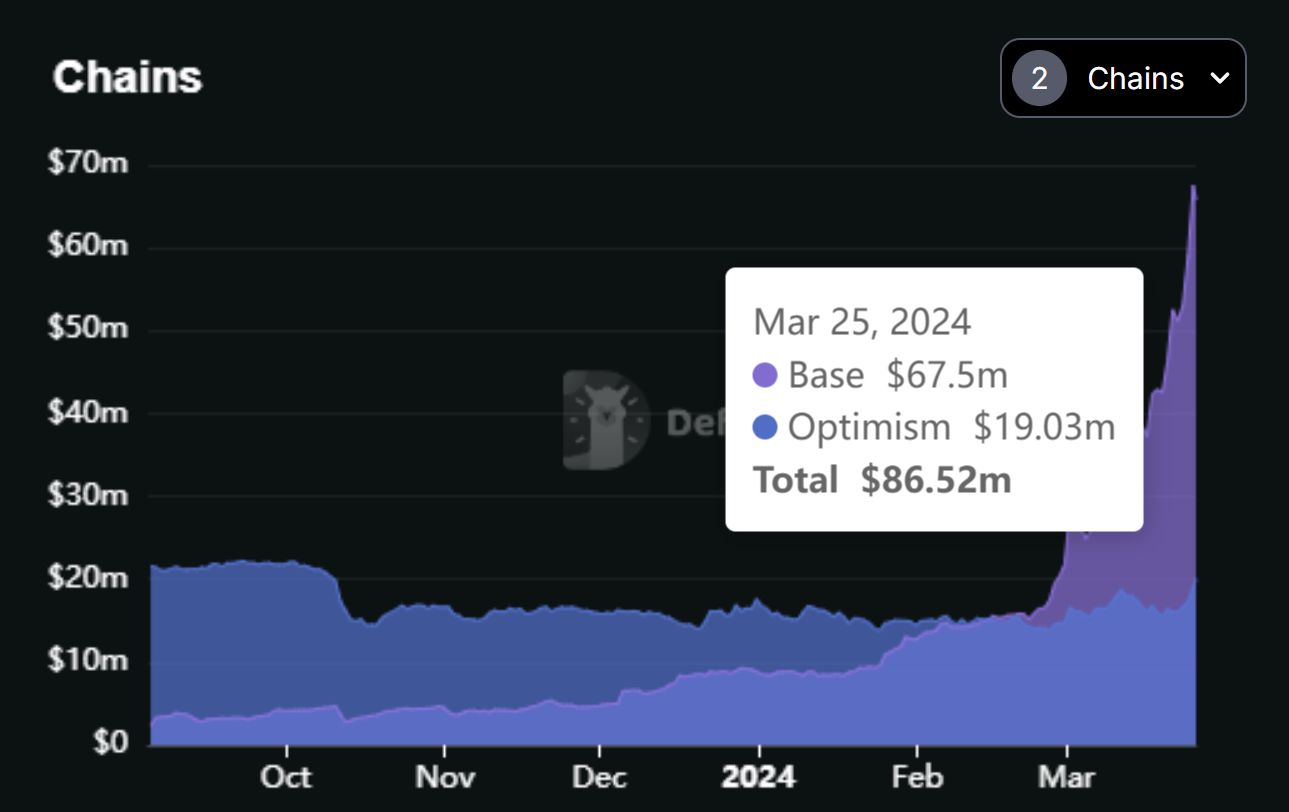1289x812 pixels.
Task: Click the Base $67.5m tooltip value
Action: (x=947, y=376)
